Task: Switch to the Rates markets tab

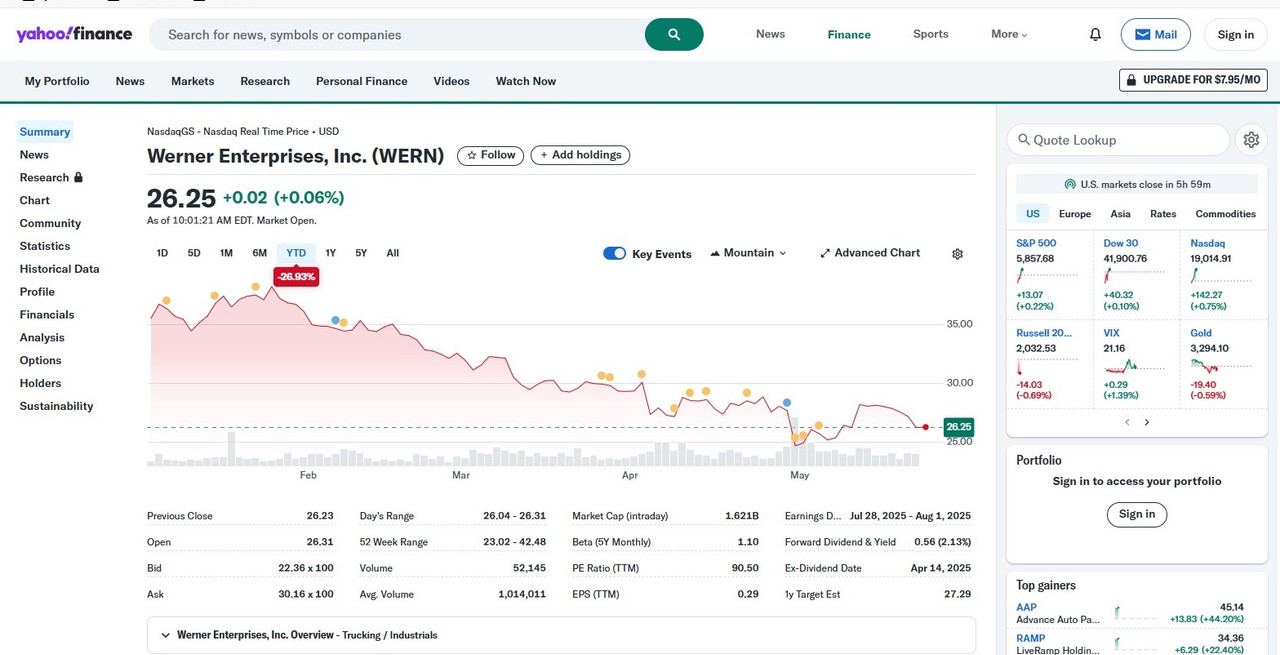Action: pyautogui.click(x=1163, y=214)
